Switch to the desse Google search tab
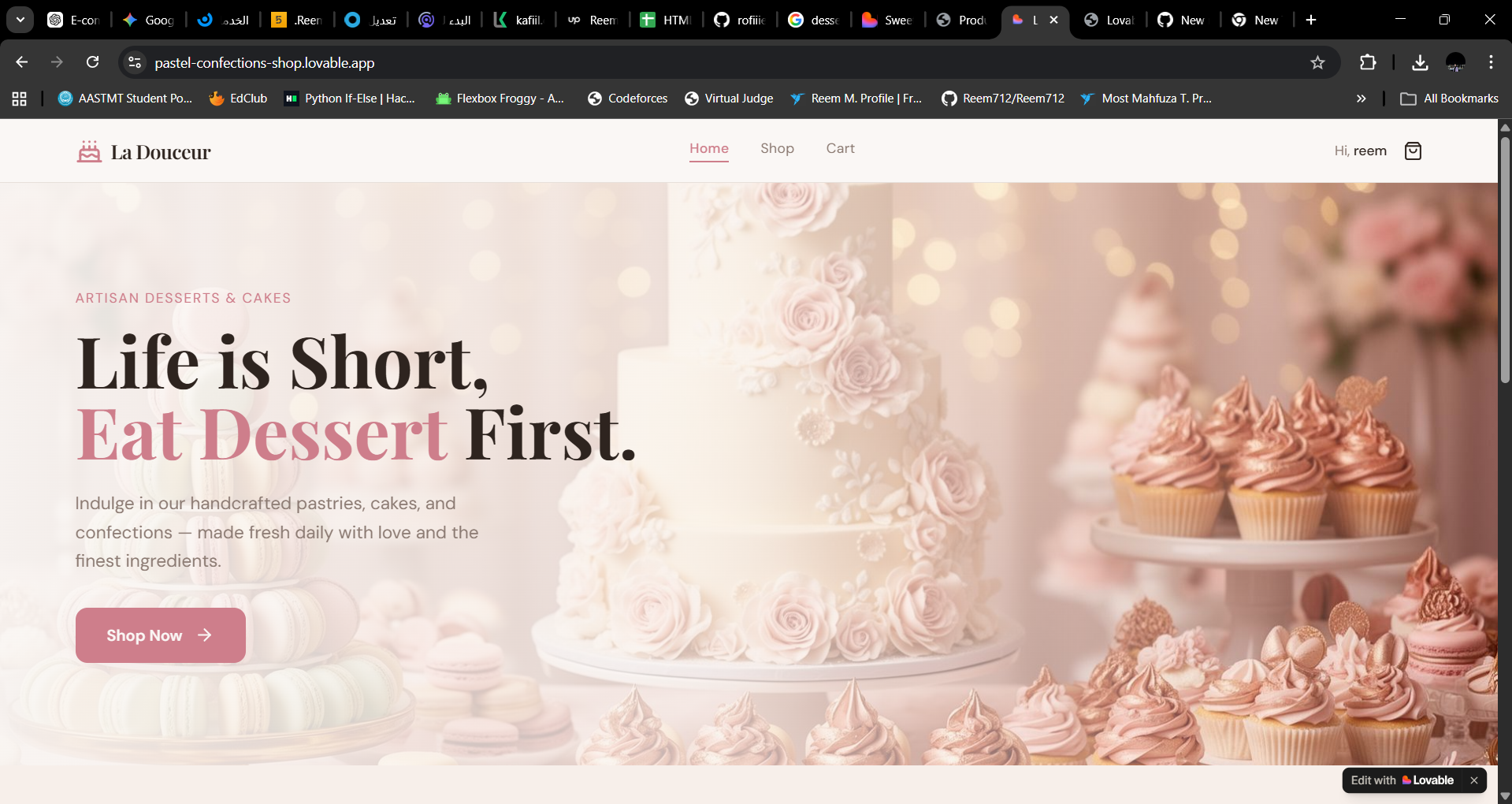Screen dimensions: 1512x804 814,20
